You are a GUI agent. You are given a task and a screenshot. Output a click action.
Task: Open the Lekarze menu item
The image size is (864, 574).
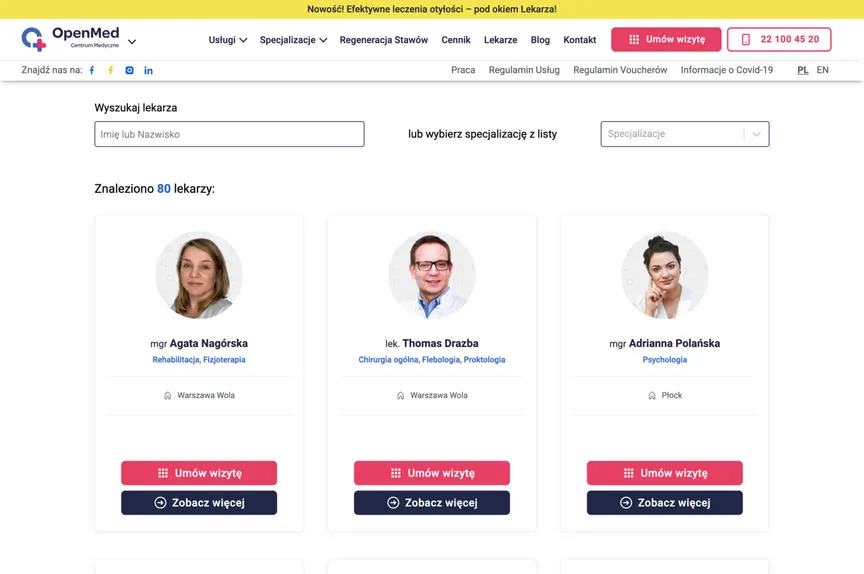[x=500, y=40]
